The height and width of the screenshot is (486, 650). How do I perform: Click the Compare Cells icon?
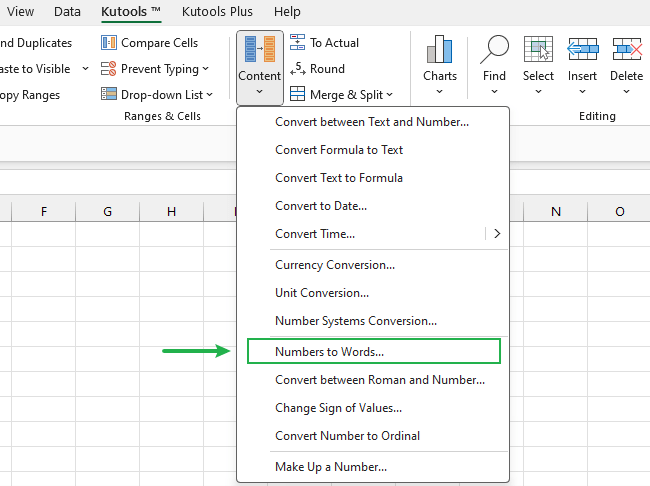click(x=109, y=43)
